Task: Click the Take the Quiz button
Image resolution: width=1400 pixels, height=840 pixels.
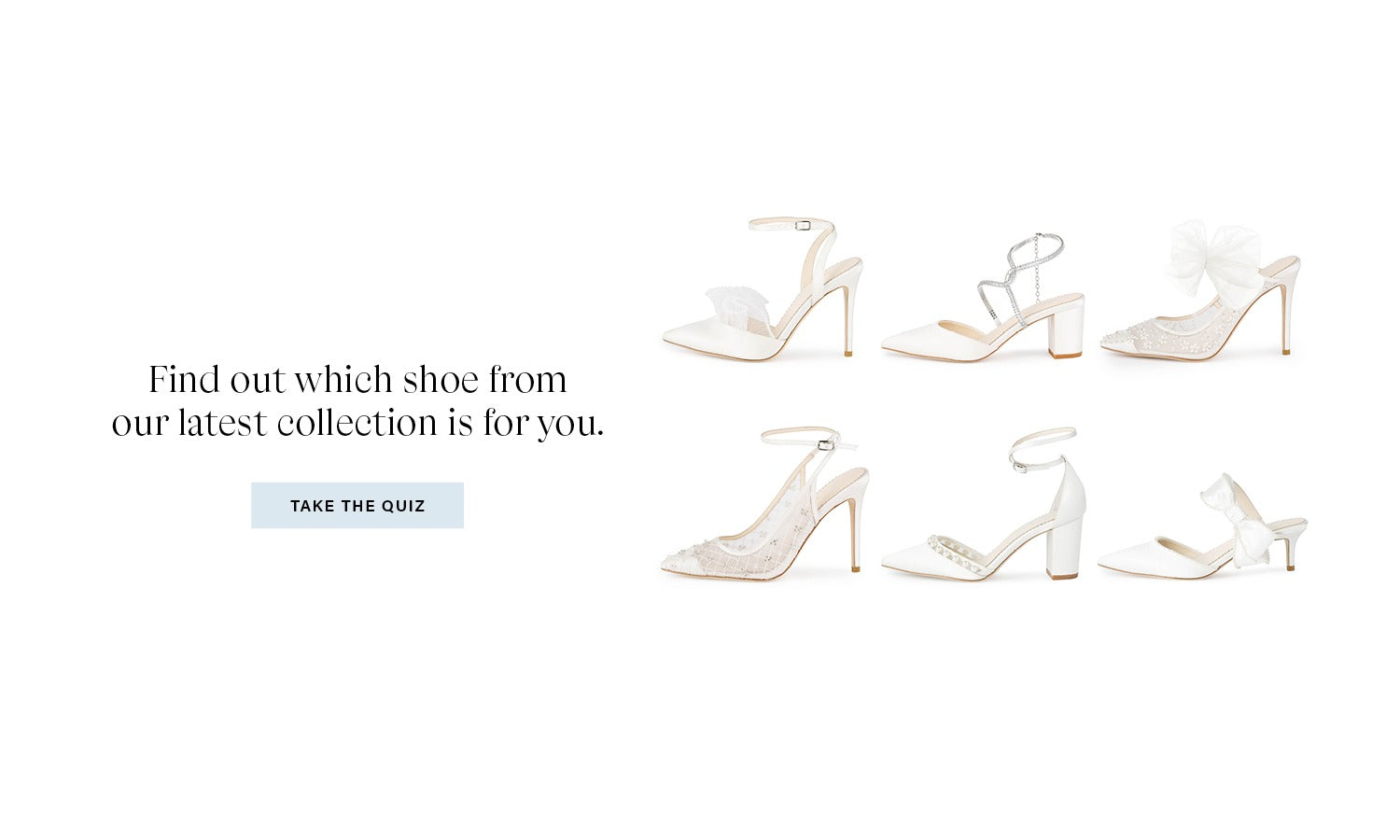Action: coord(357,505)
